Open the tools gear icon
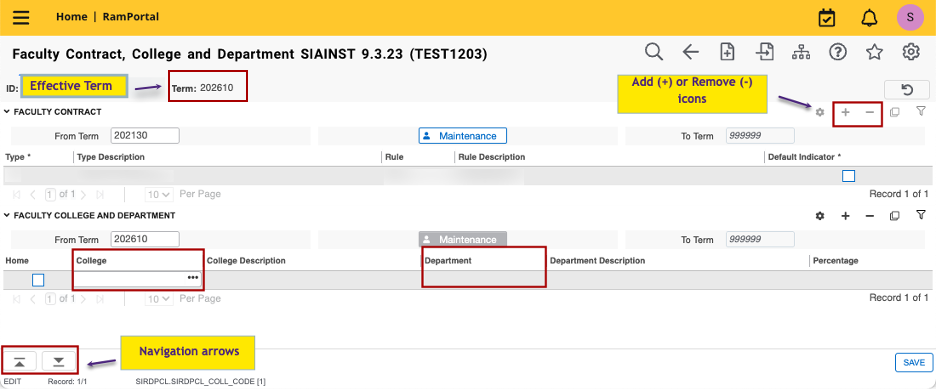 pos(910,52)
